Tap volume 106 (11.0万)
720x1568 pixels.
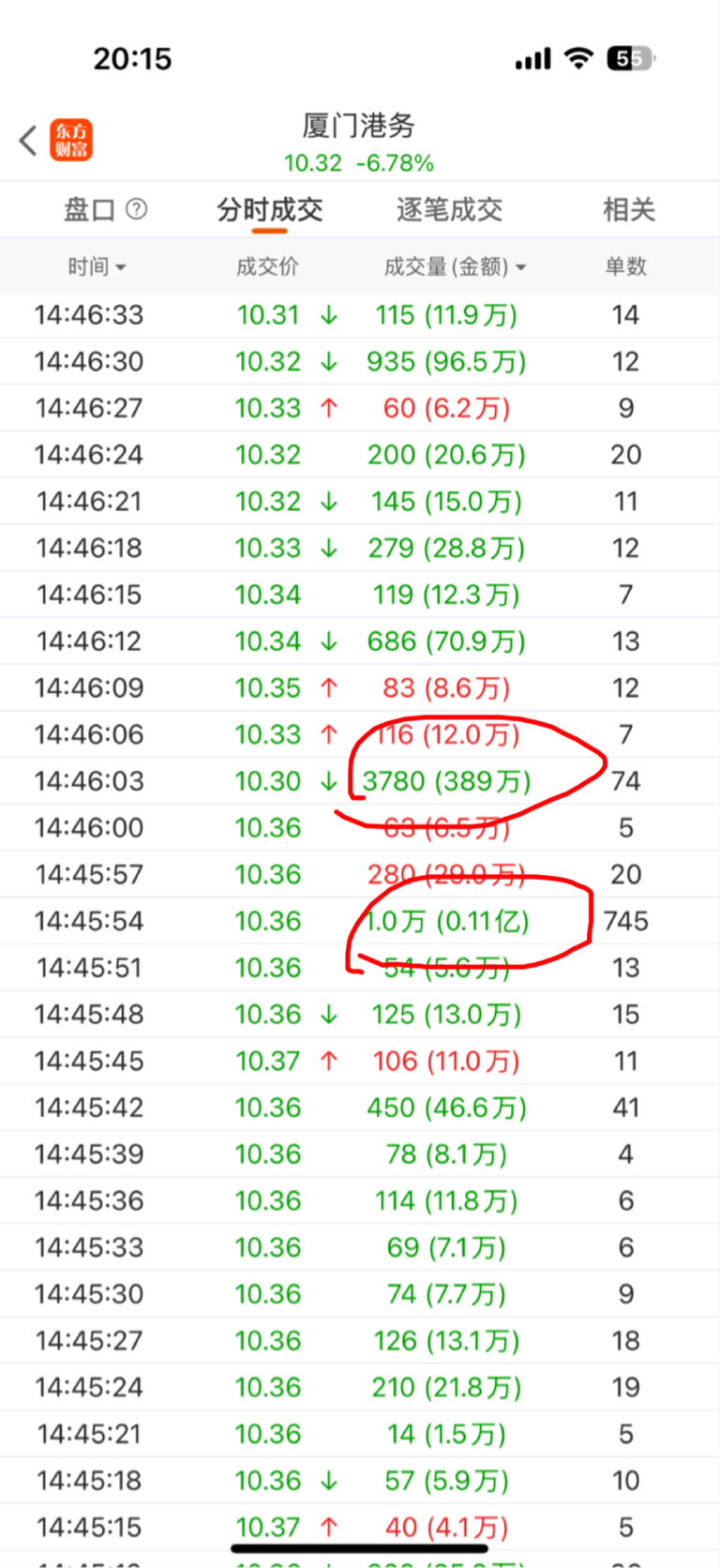click(x=446, y=1061)
